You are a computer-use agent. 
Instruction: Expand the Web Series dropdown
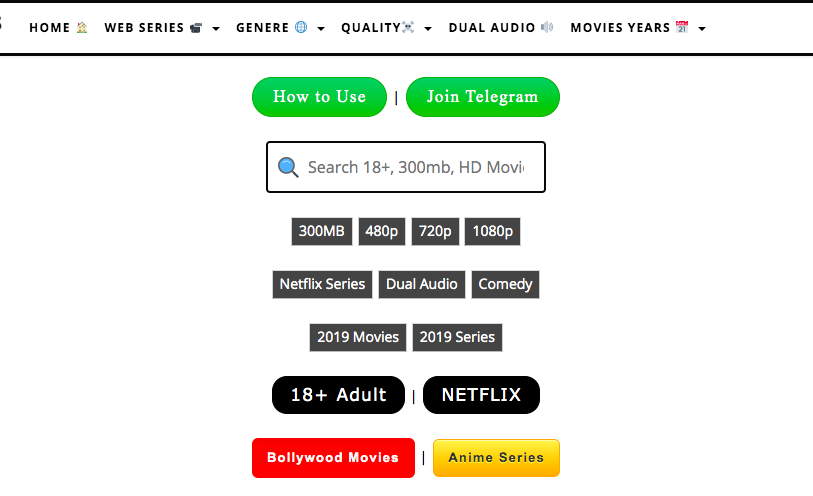(161, 28)
